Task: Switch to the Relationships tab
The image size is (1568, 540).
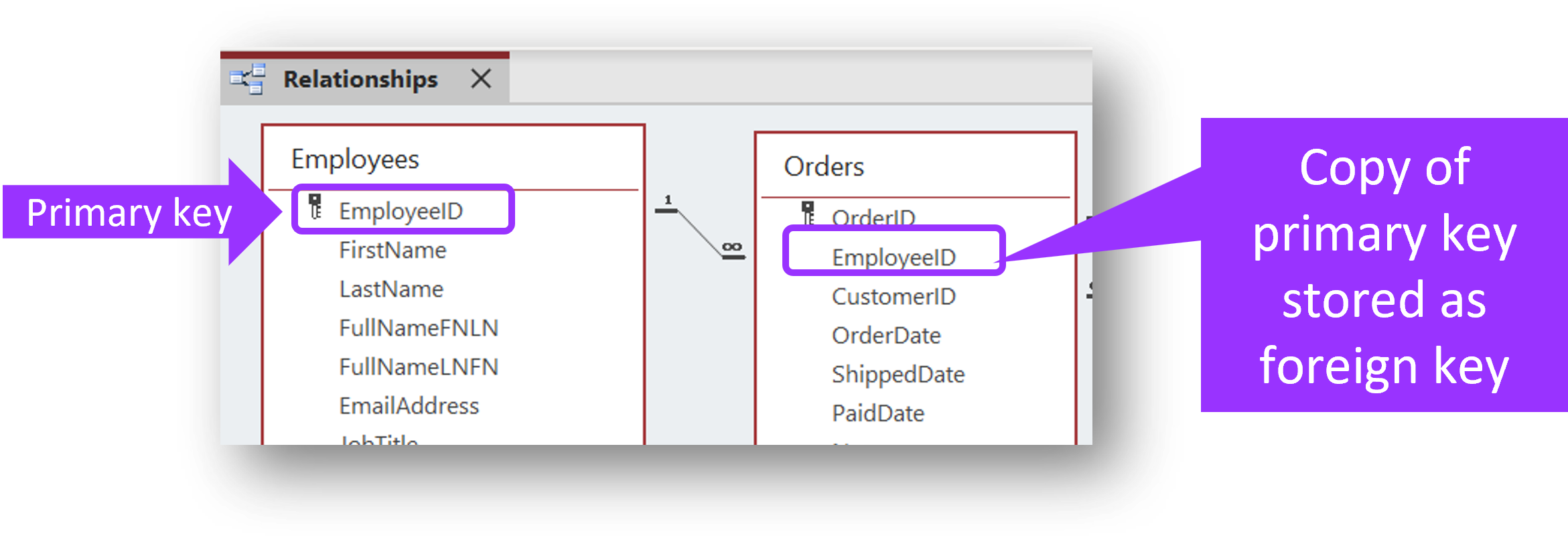Action: point(360,79)
